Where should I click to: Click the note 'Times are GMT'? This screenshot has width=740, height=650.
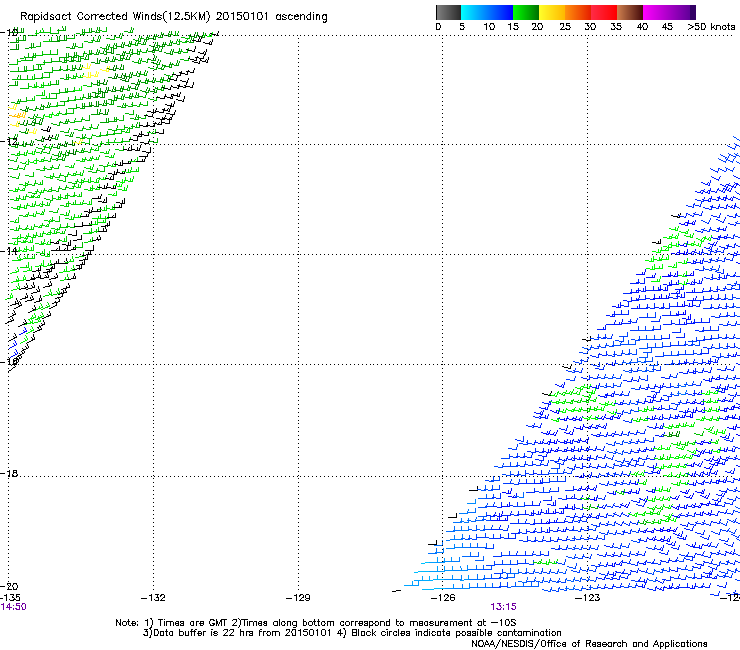pyautogui.click(x=193, y=623)
